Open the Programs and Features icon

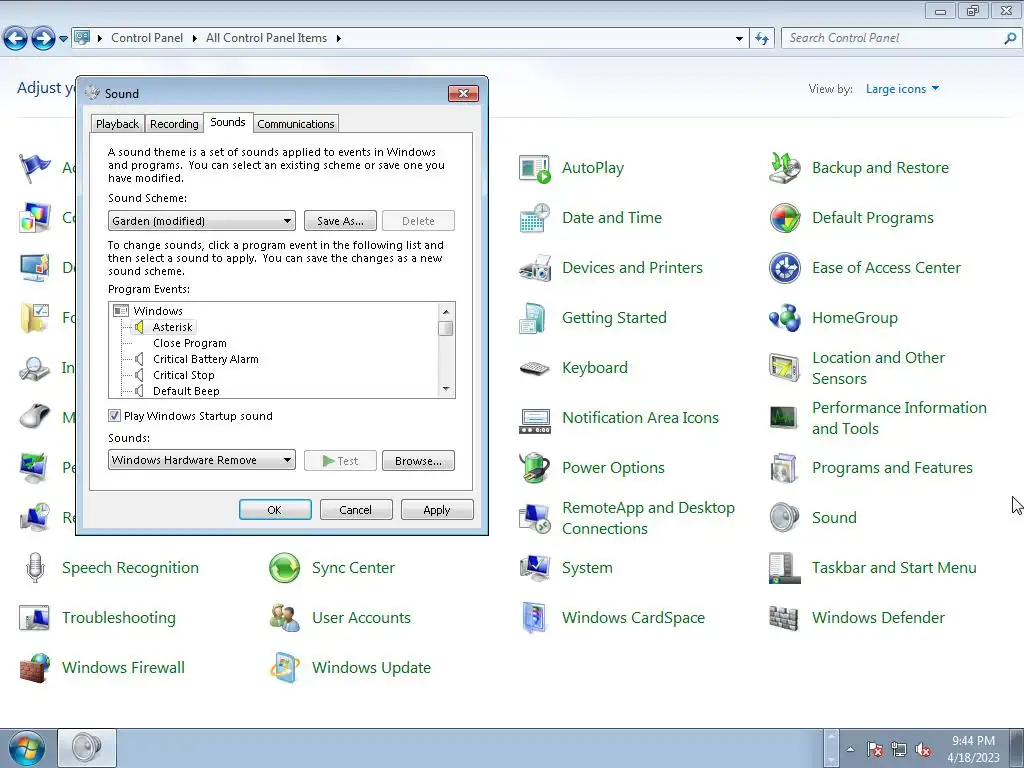785,468
